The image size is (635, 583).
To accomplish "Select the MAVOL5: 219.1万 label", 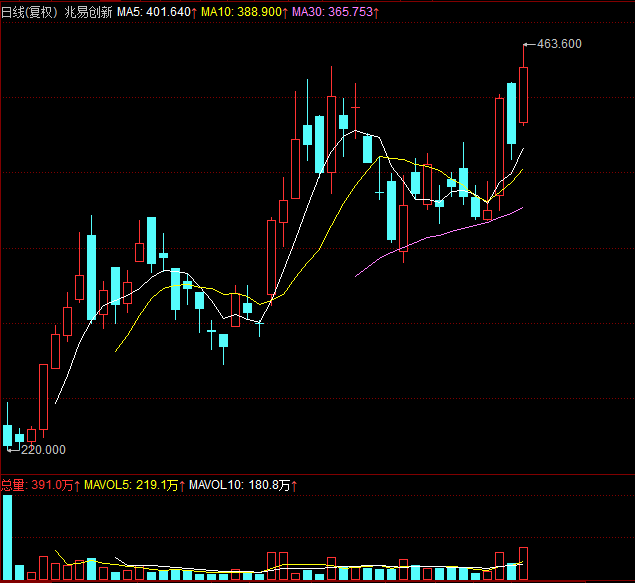I will pyautogui.click(x=132, y=485).
